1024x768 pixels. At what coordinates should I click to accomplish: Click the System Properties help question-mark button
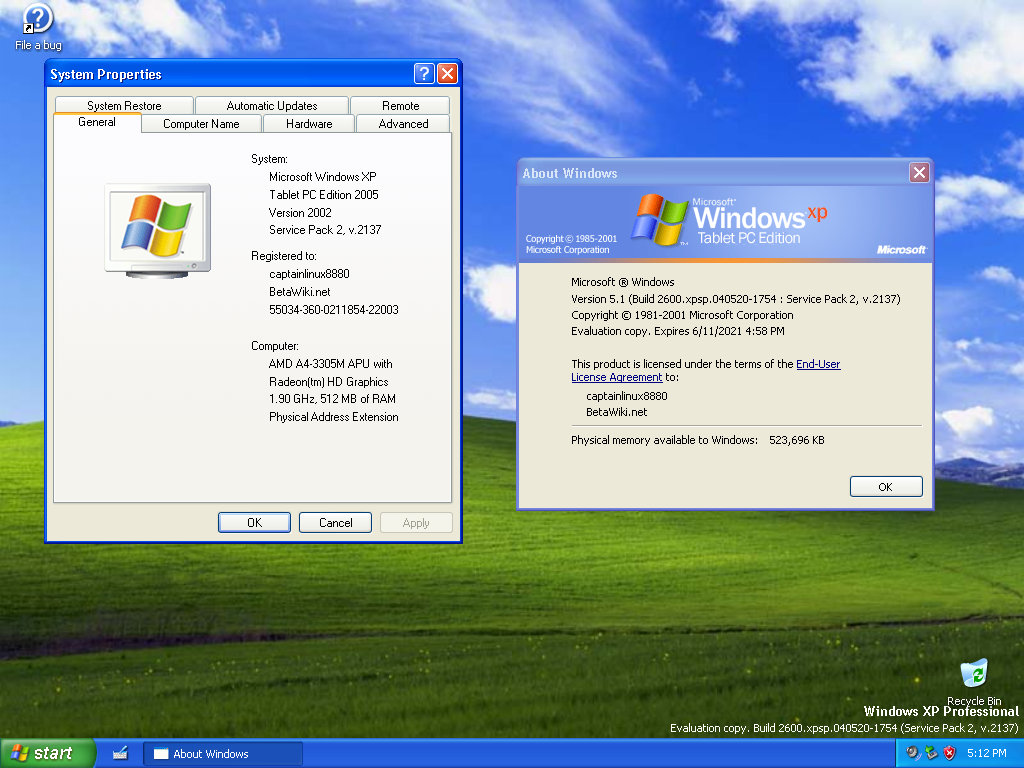424,74
